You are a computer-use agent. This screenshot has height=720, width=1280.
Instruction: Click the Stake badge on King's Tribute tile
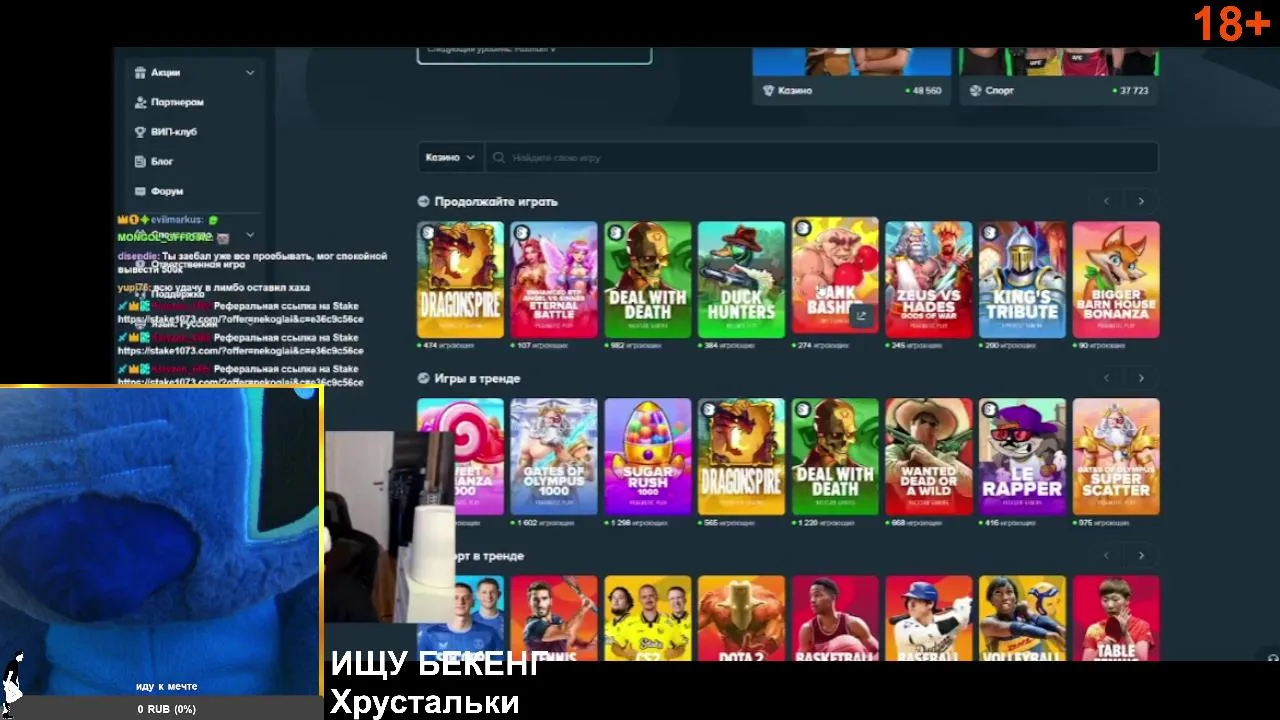989,232
